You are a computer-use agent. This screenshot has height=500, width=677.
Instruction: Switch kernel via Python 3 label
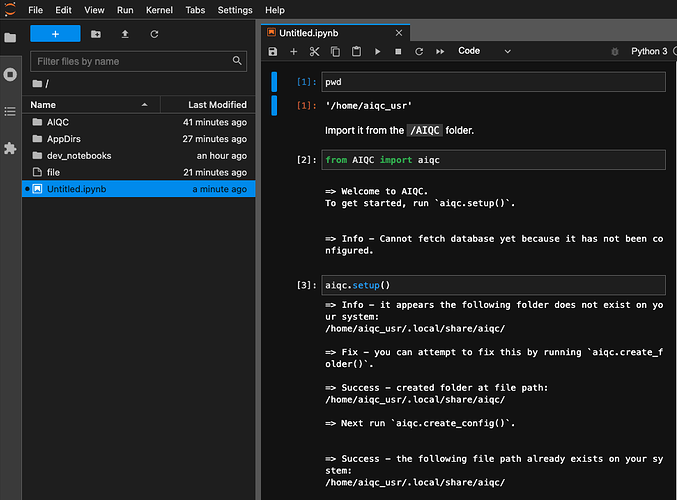pyautogui.click(x=649, y=51)
